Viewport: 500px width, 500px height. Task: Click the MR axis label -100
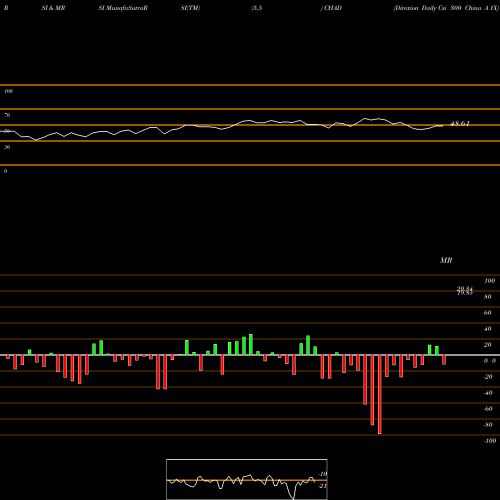coord(490,441)
